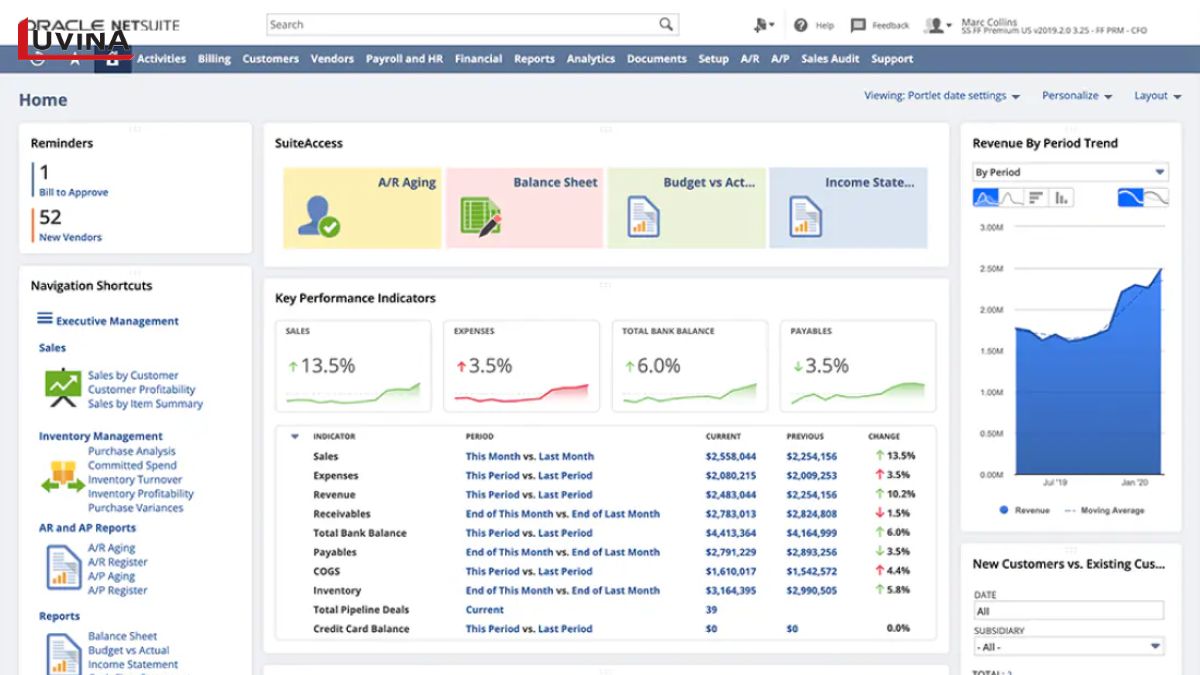Open the Sales by Customer shortcut link

tap(133, 375)
